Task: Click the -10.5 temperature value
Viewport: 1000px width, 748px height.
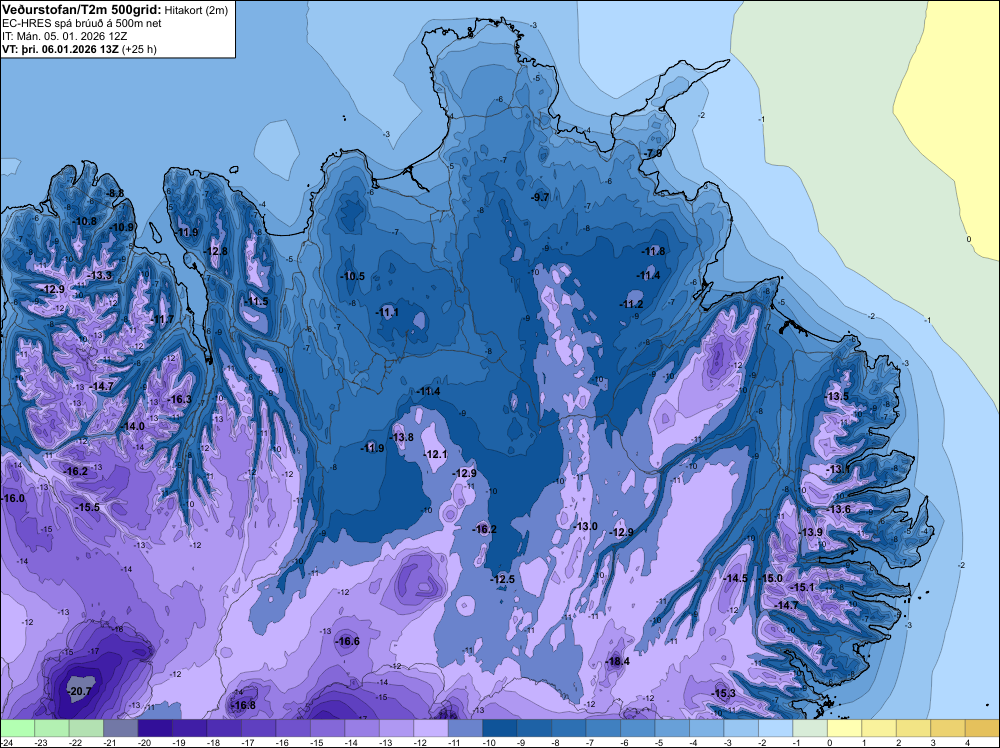Action: [353, 276]
